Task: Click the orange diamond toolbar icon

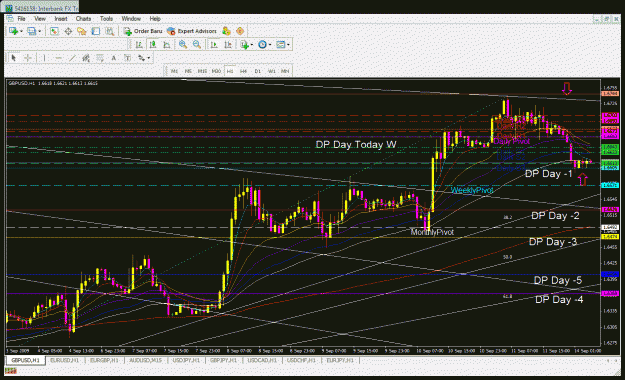Action: pos(240,31)
